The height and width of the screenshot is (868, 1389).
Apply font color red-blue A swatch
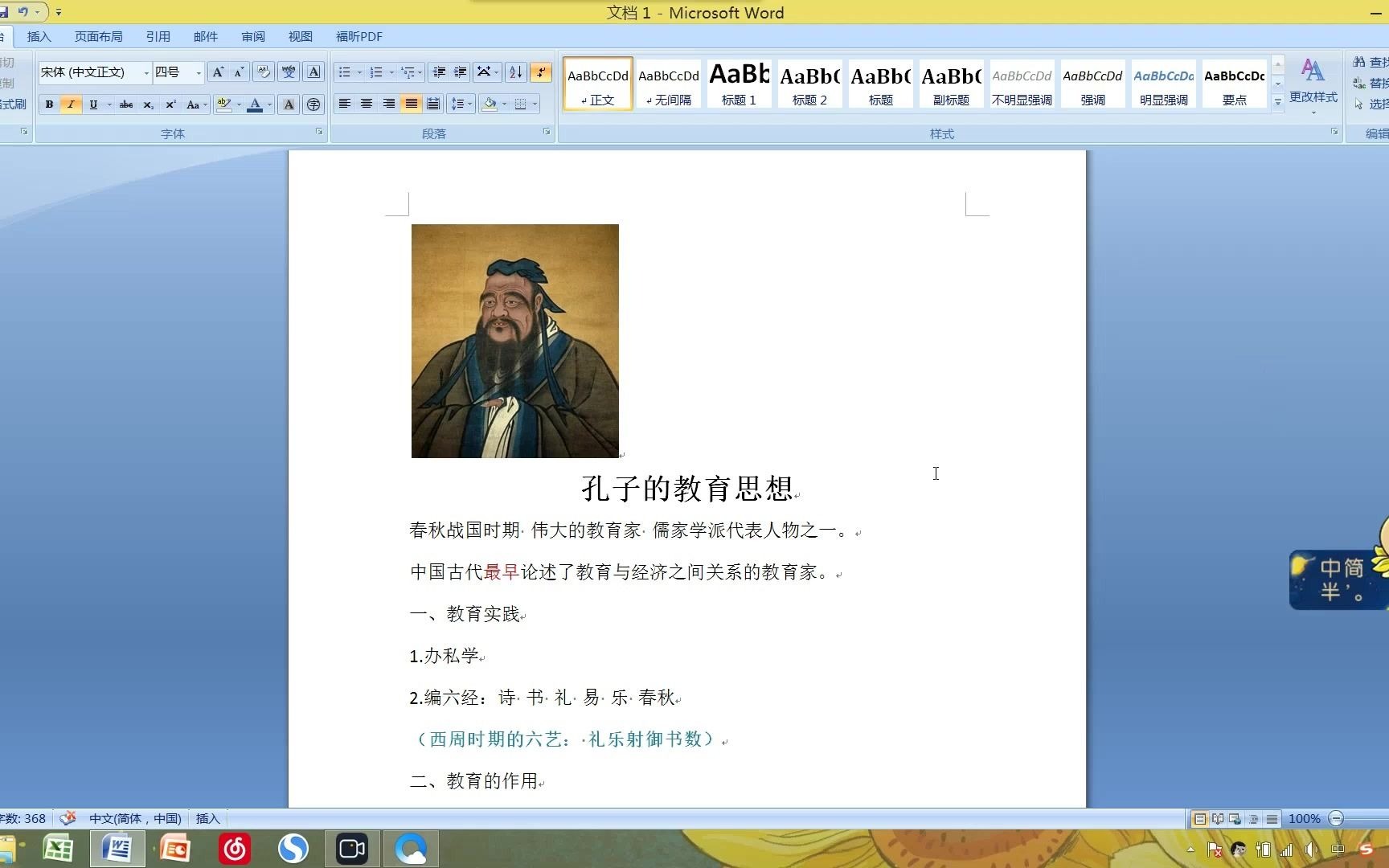click(x=255, y=104)
